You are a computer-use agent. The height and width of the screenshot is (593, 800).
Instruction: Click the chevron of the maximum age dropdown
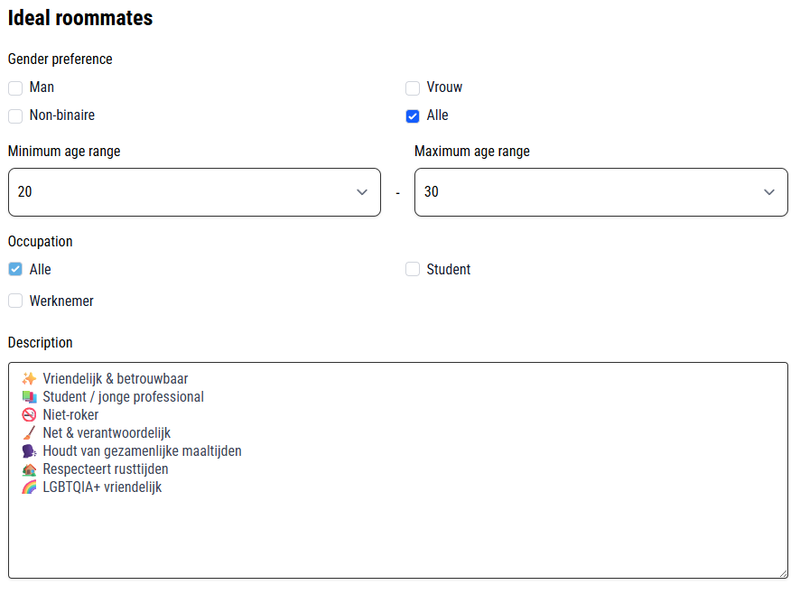pyautogui.click(x=769, y=192)
